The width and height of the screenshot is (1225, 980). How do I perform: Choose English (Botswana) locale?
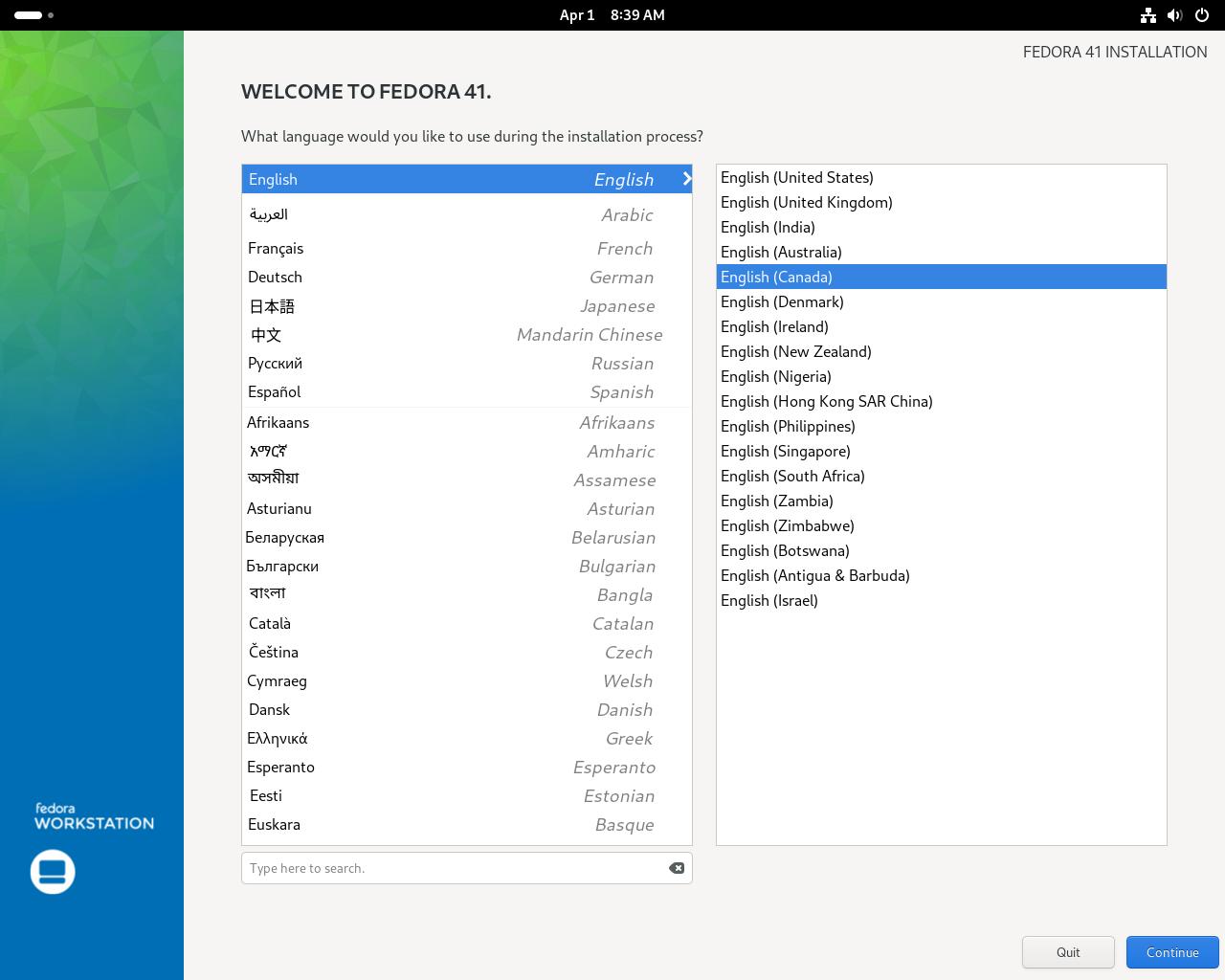(x=942, y=550)
